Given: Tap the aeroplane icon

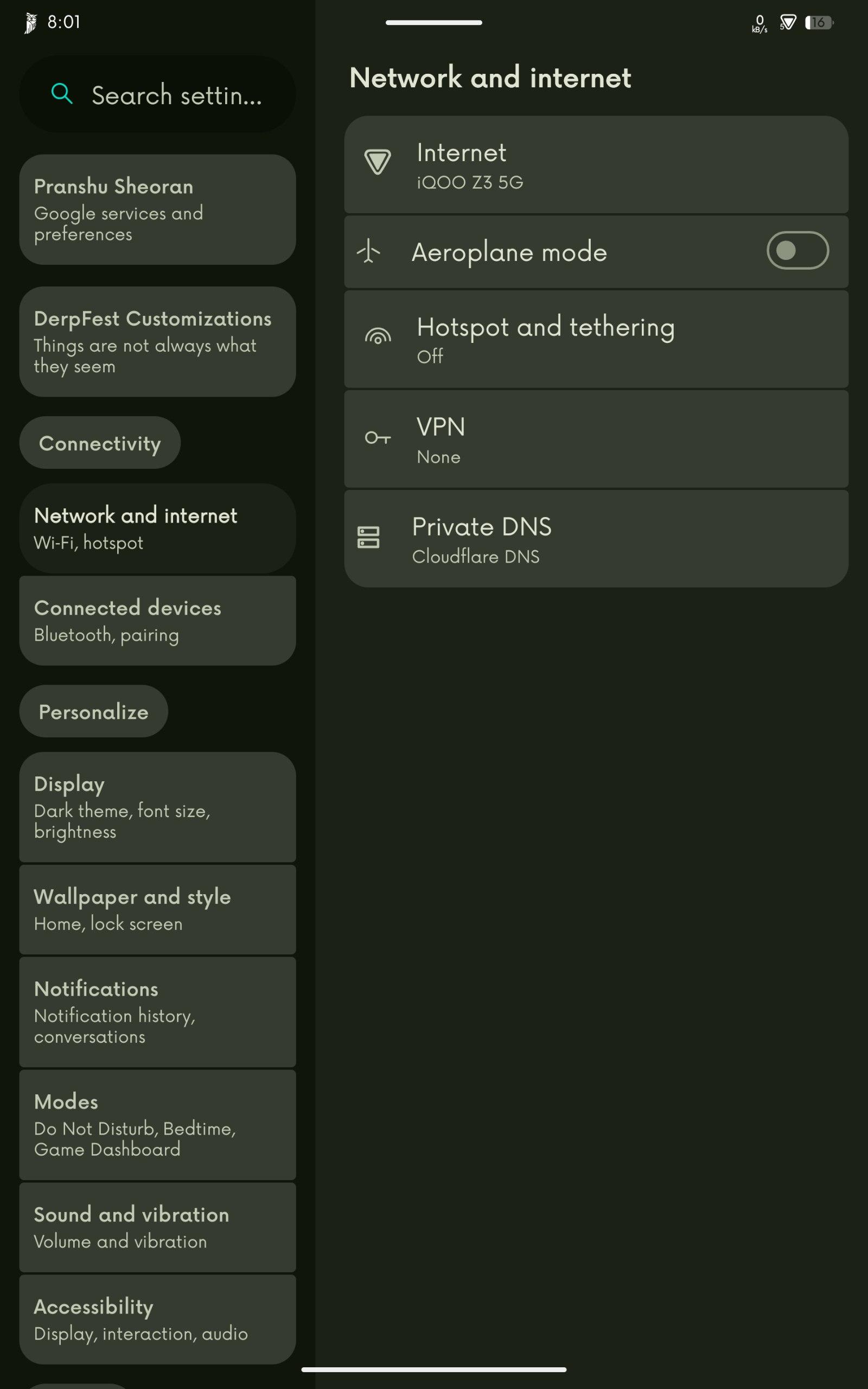Looking at the screenshot, I should pos(368,251).
